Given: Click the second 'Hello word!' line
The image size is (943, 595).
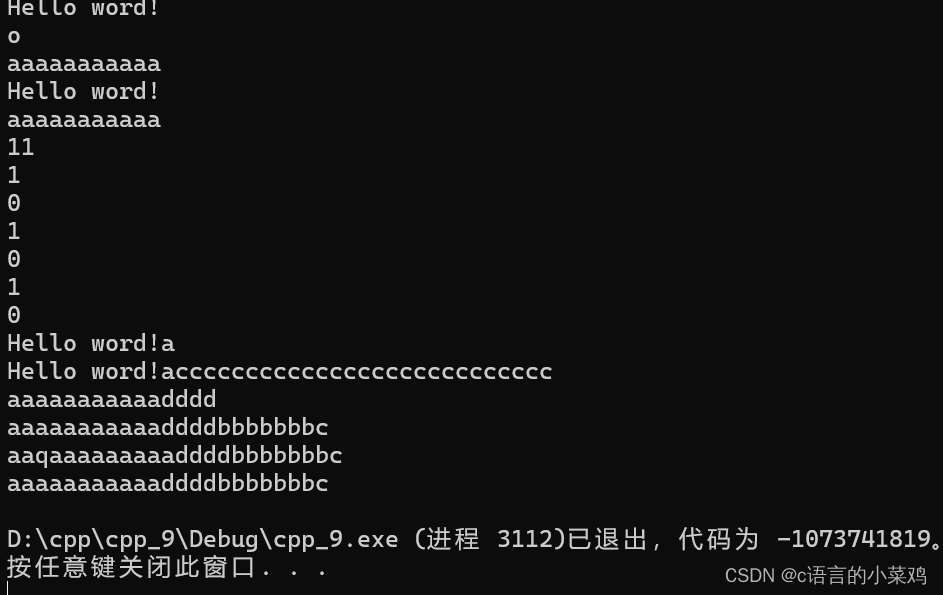Looking at the screenshot, I should coord(83,91).
